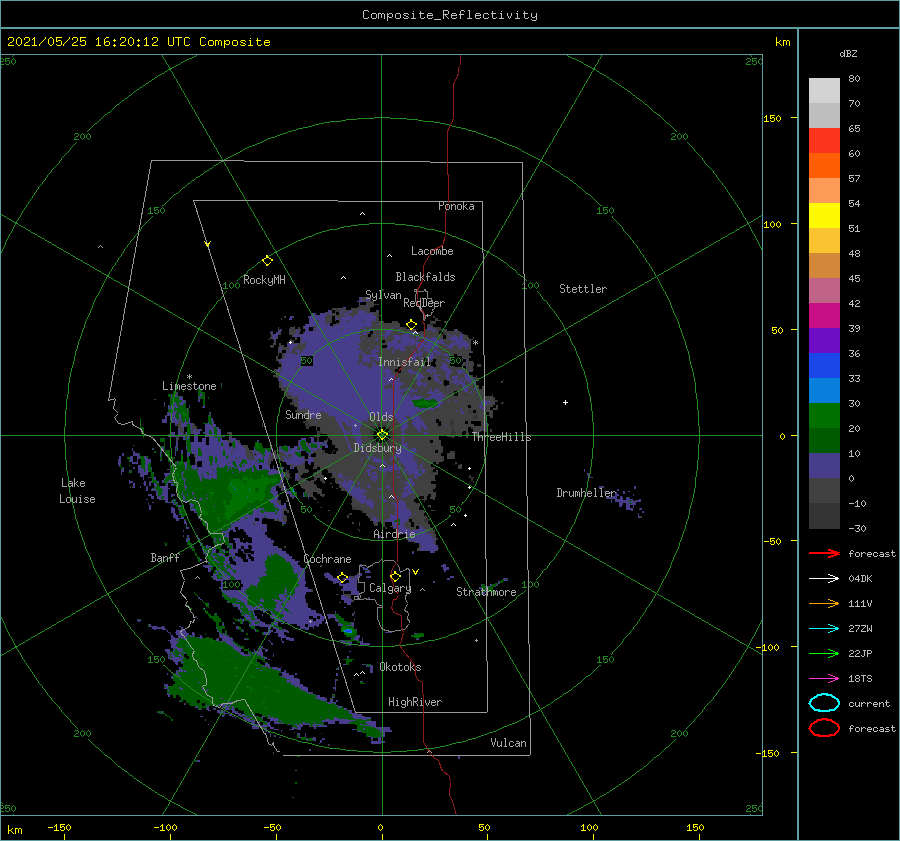Select the 80 dBZ color swatch

tap(824, 91)
